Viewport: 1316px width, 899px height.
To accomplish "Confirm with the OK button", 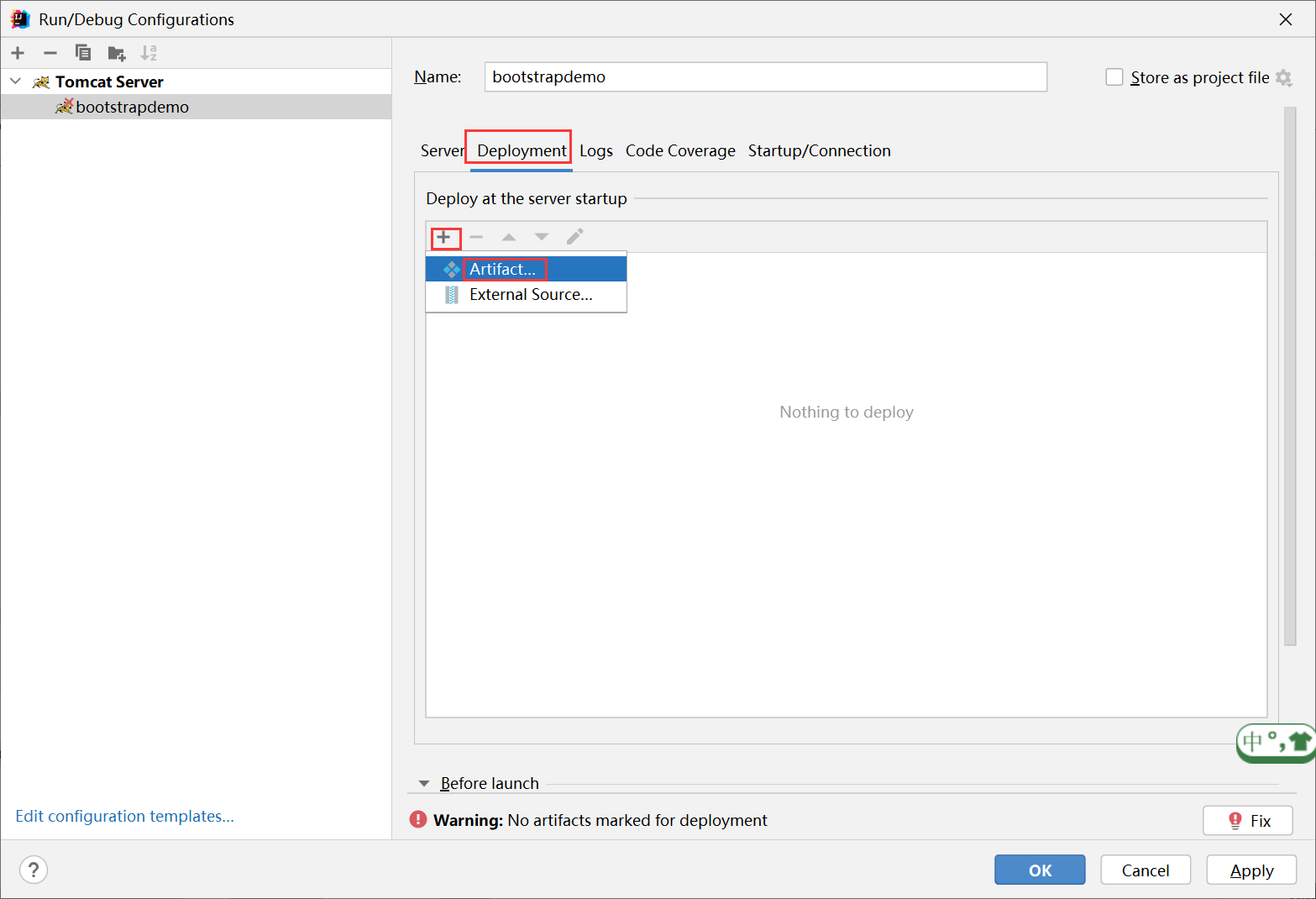I will [1040, 870].
